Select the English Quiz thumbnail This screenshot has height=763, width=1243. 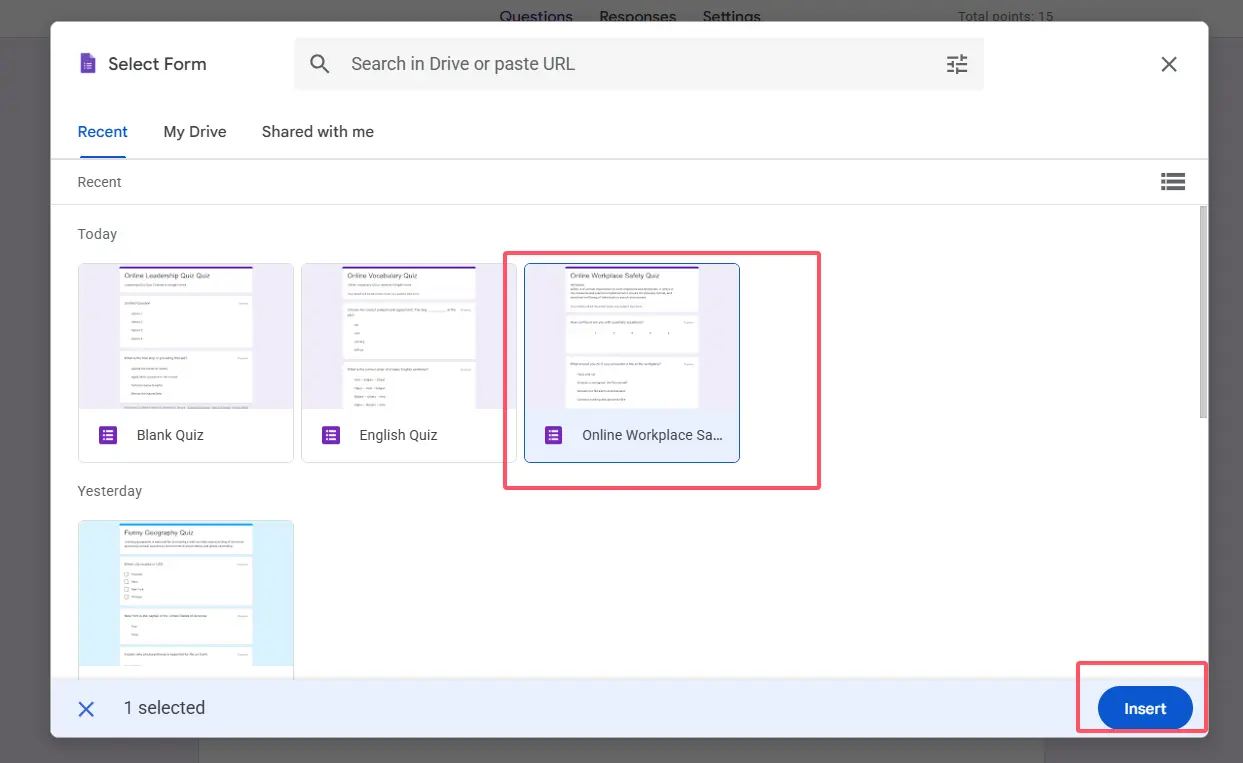coord(408,337)
